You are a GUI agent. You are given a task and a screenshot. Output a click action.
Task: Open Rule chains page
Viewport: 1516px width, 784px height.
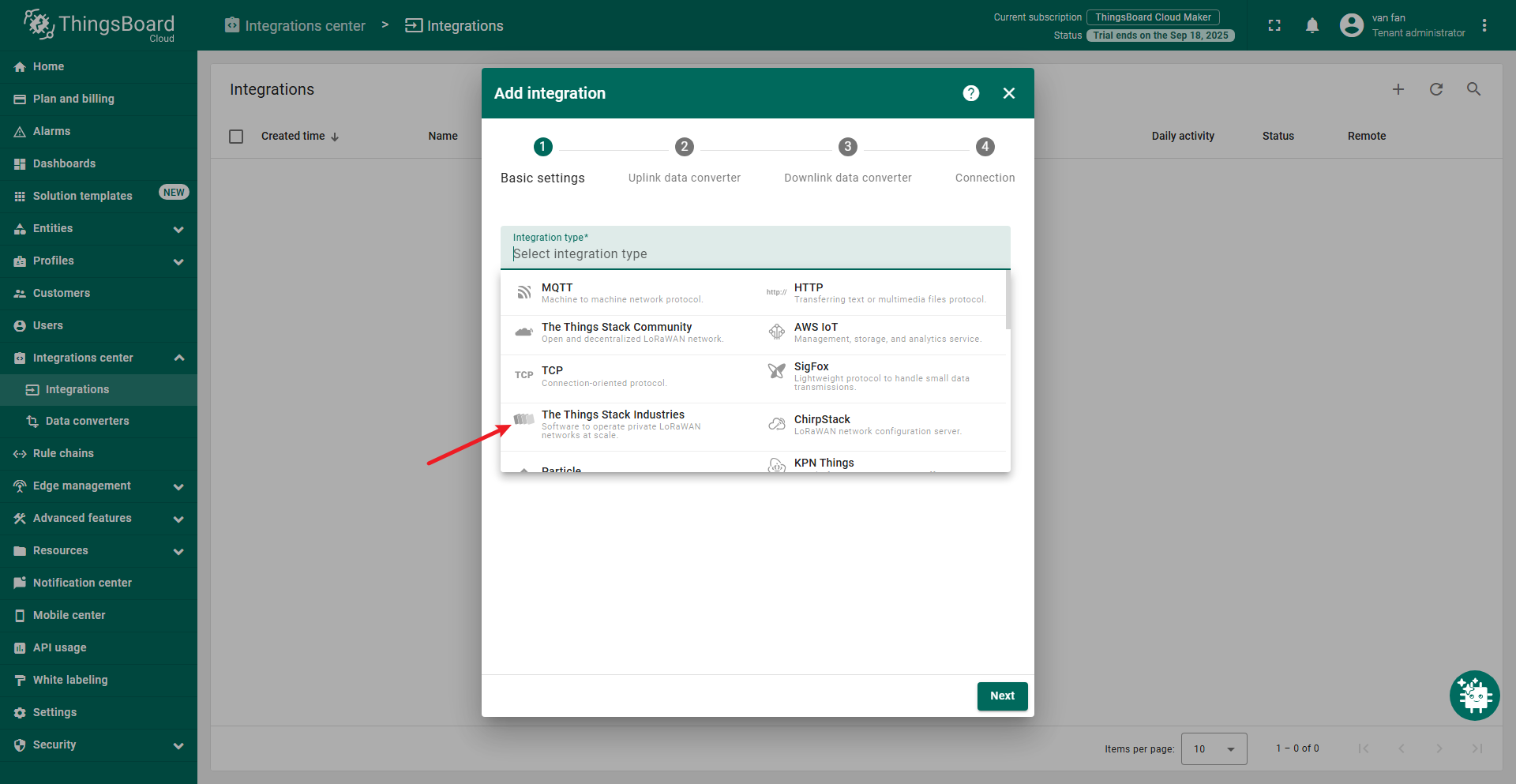click(98, 453)
